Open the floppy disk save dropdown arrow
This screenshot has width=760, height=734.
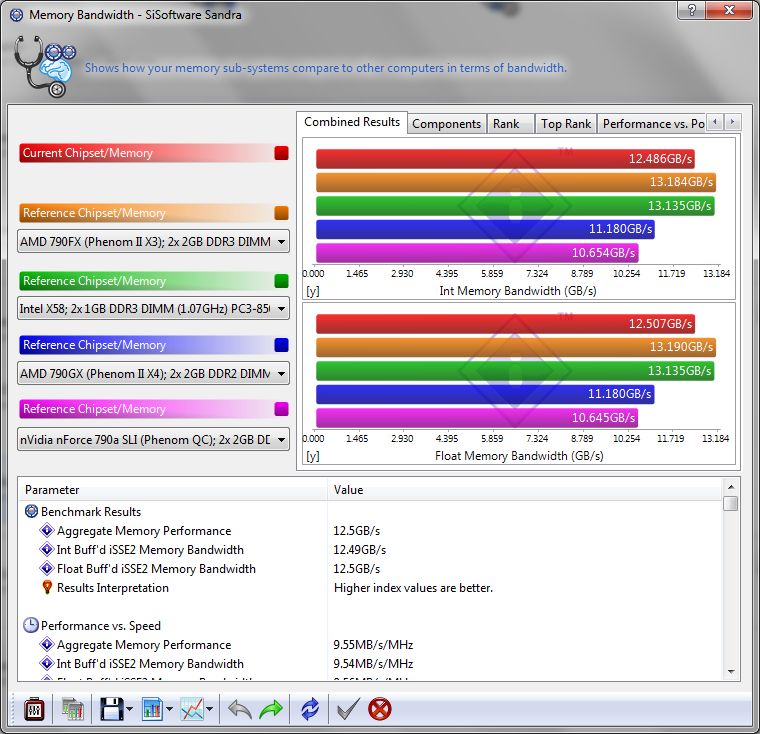point(129,710)
